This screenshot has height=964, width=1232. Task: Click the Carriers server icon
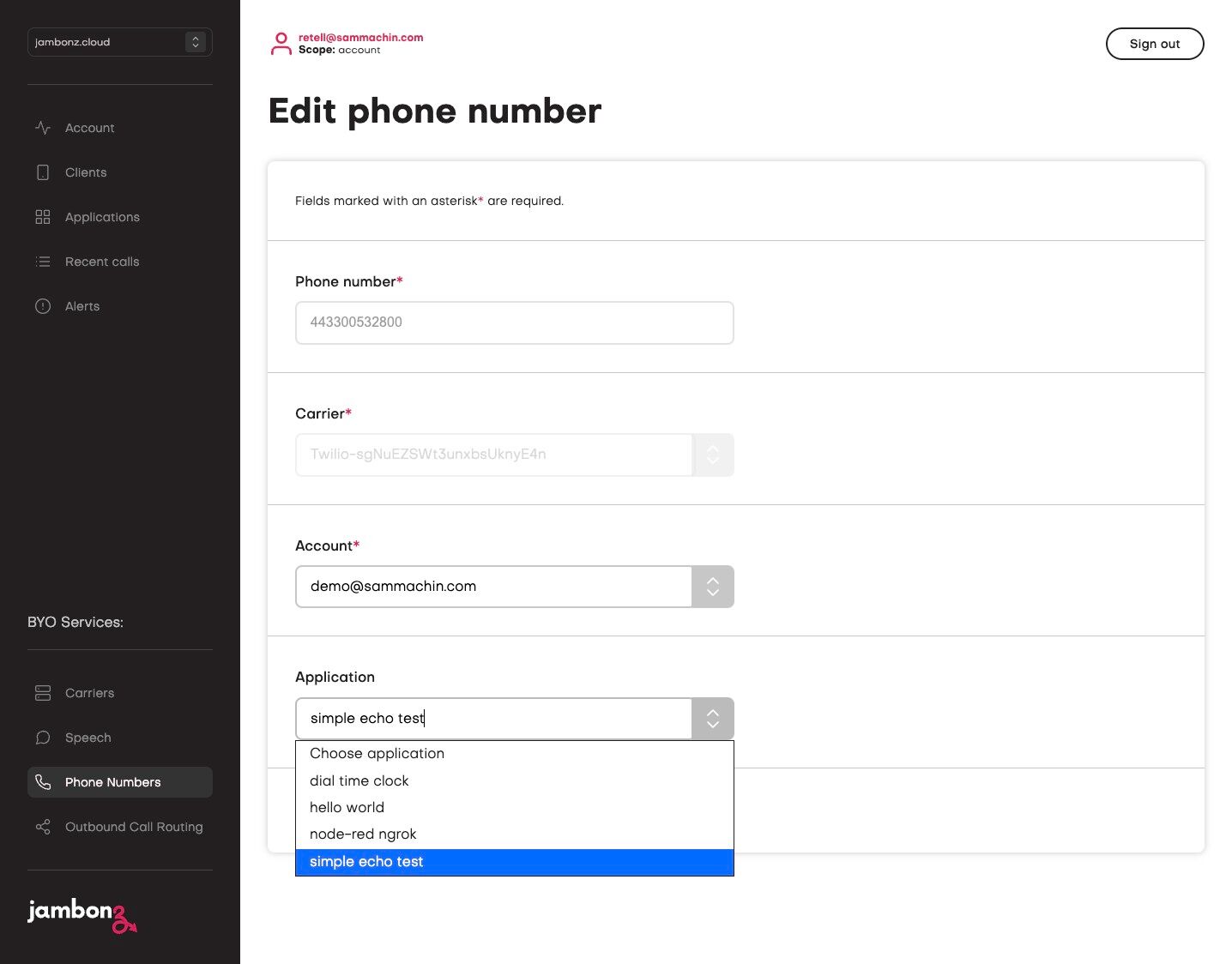coord(43,693)
